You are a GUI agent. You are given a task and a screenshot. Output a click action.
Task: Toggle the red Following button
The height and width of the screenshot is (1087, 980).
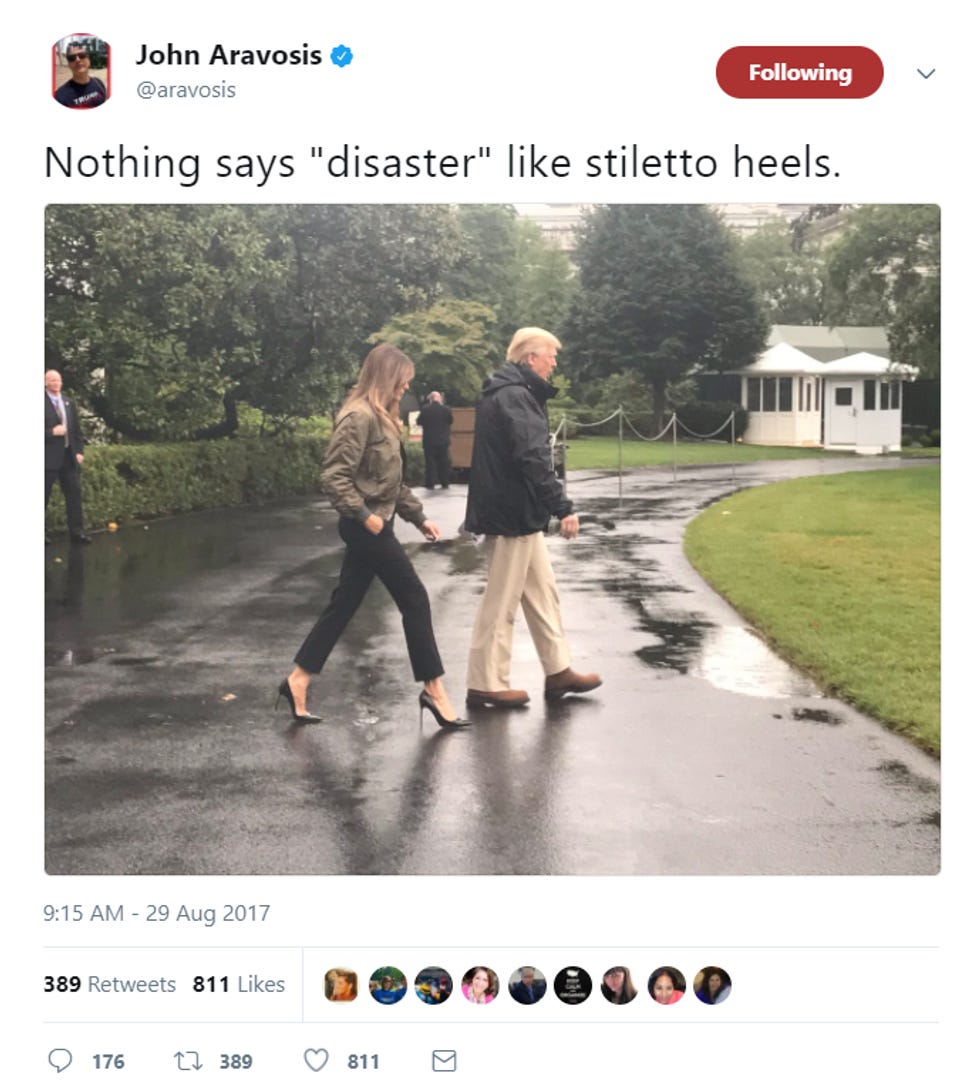[799, 72]
